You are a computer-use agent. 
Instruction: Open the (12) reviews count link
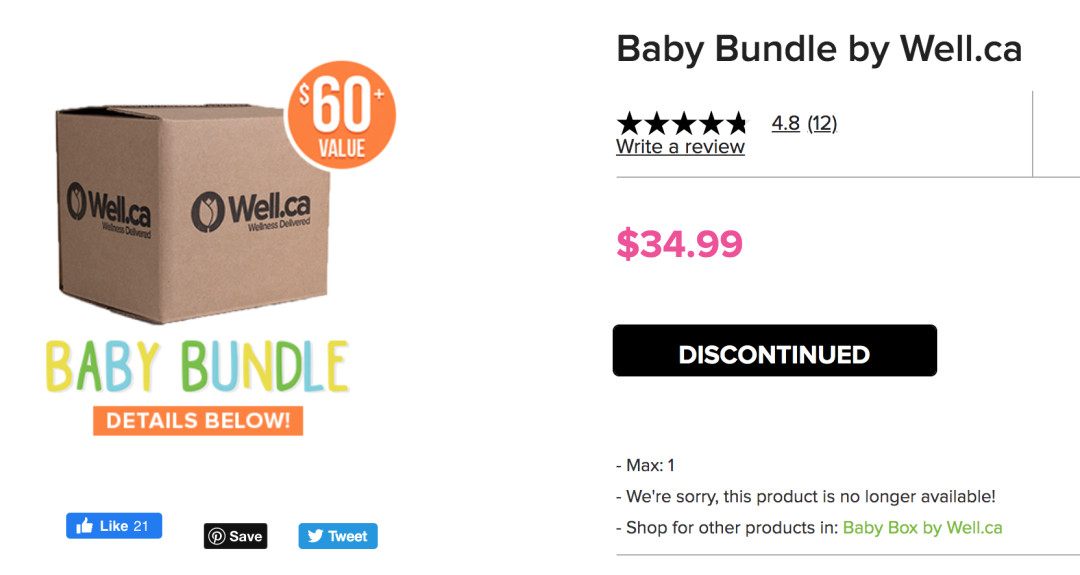click(822, 123)
